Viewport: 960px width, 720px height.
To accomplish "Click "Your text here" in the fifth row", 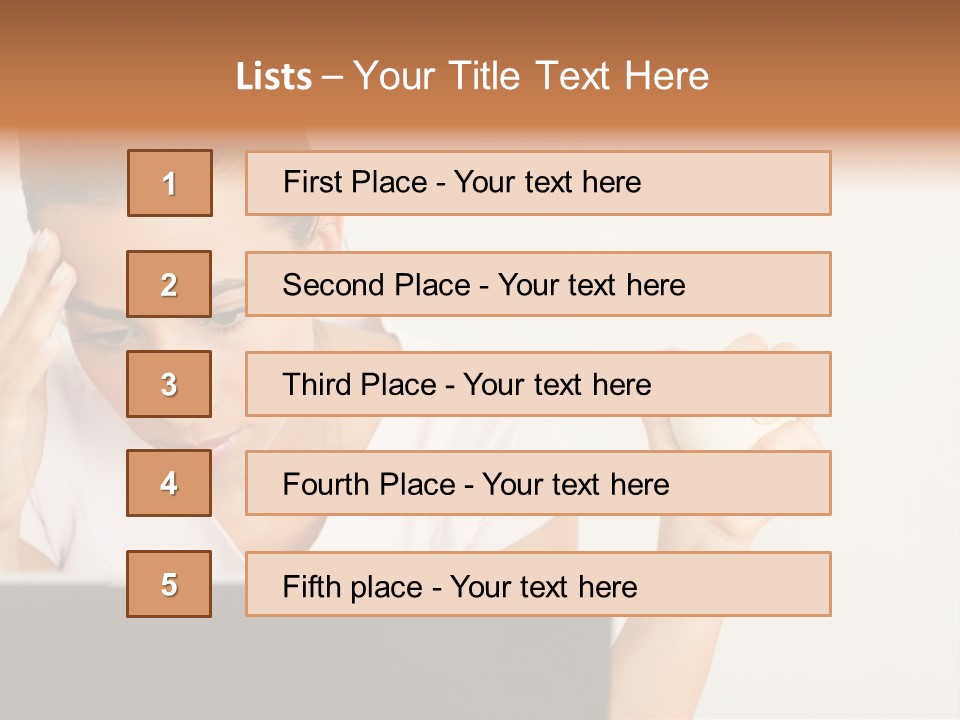I will pos(543,586).
